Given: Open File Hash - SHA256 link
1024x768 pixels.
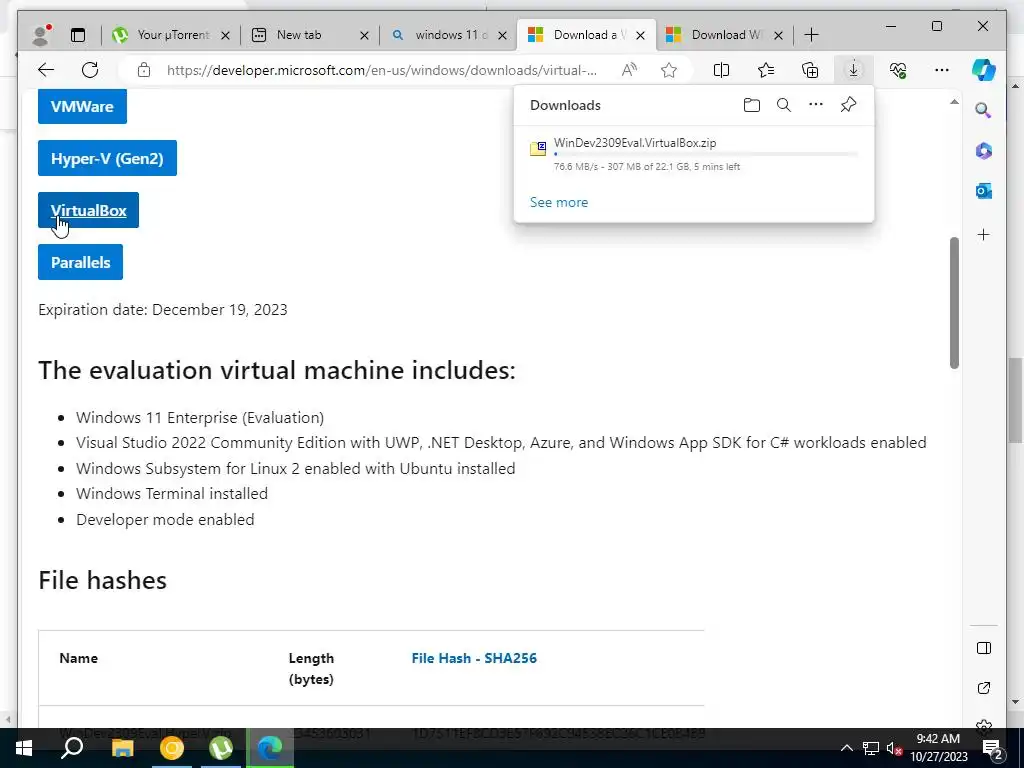Looking at the screenshot, I should pos(474,658).
